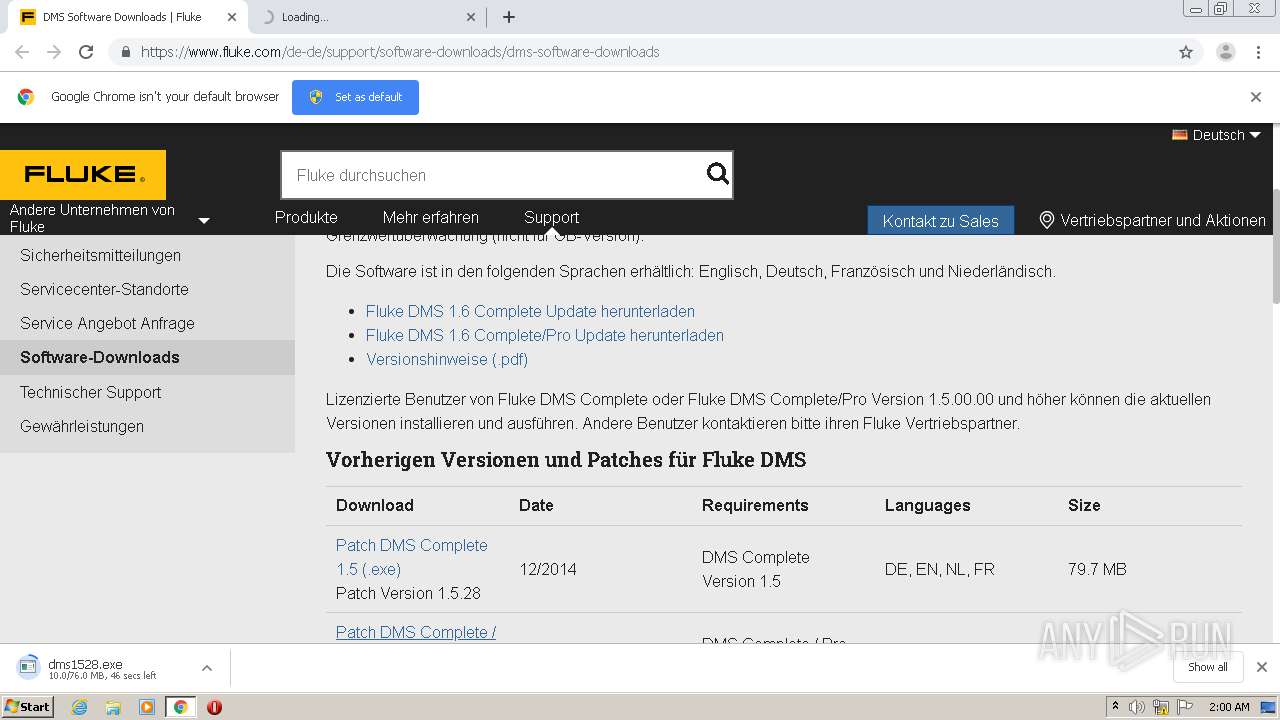Click the Requirements column header
The height and width of the screenshot is (720, 1280).
click(755, 505)
